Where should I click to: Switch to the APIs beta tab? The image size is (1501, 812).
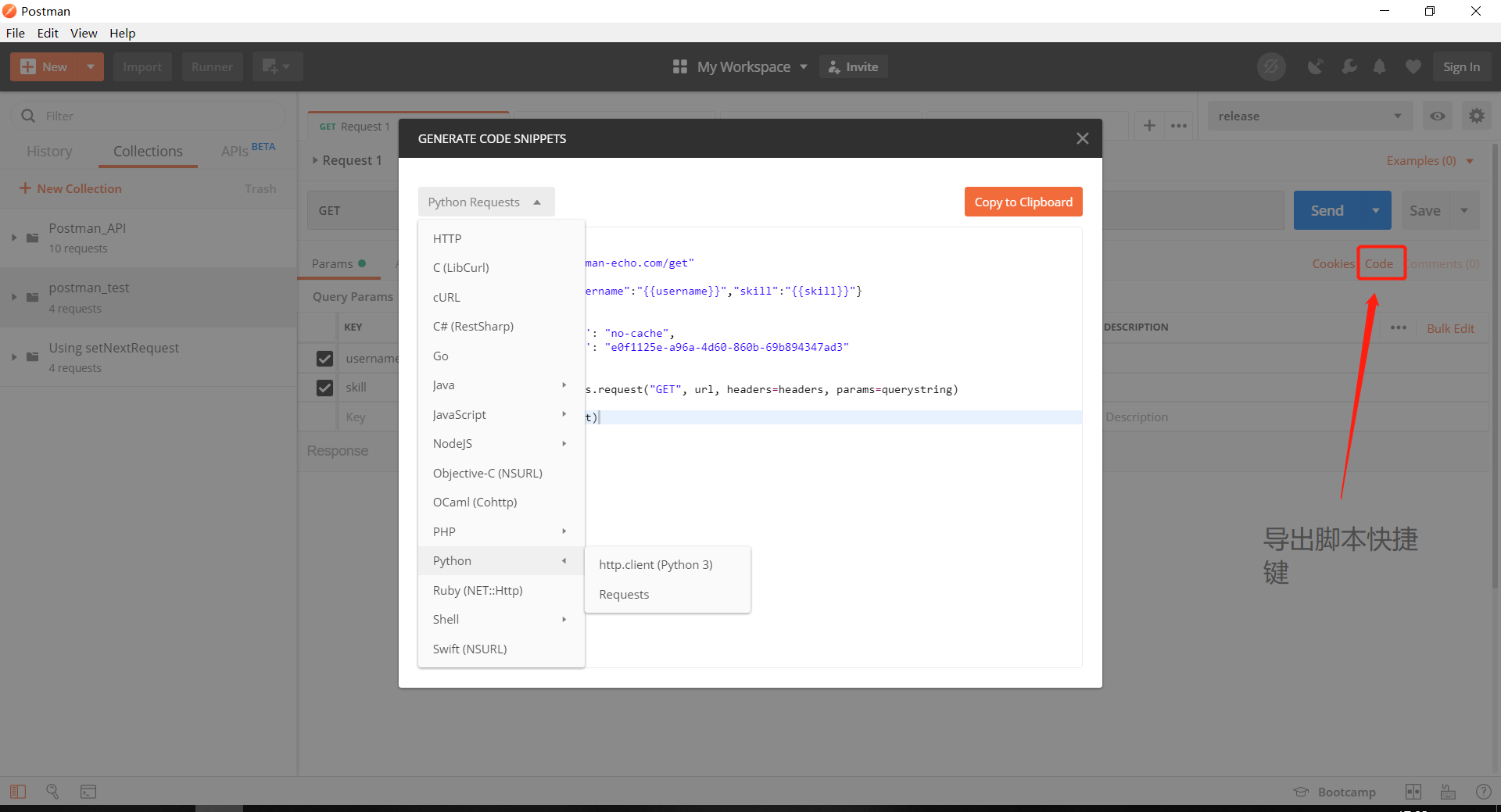pyautogui.click(x=248, y=149)
